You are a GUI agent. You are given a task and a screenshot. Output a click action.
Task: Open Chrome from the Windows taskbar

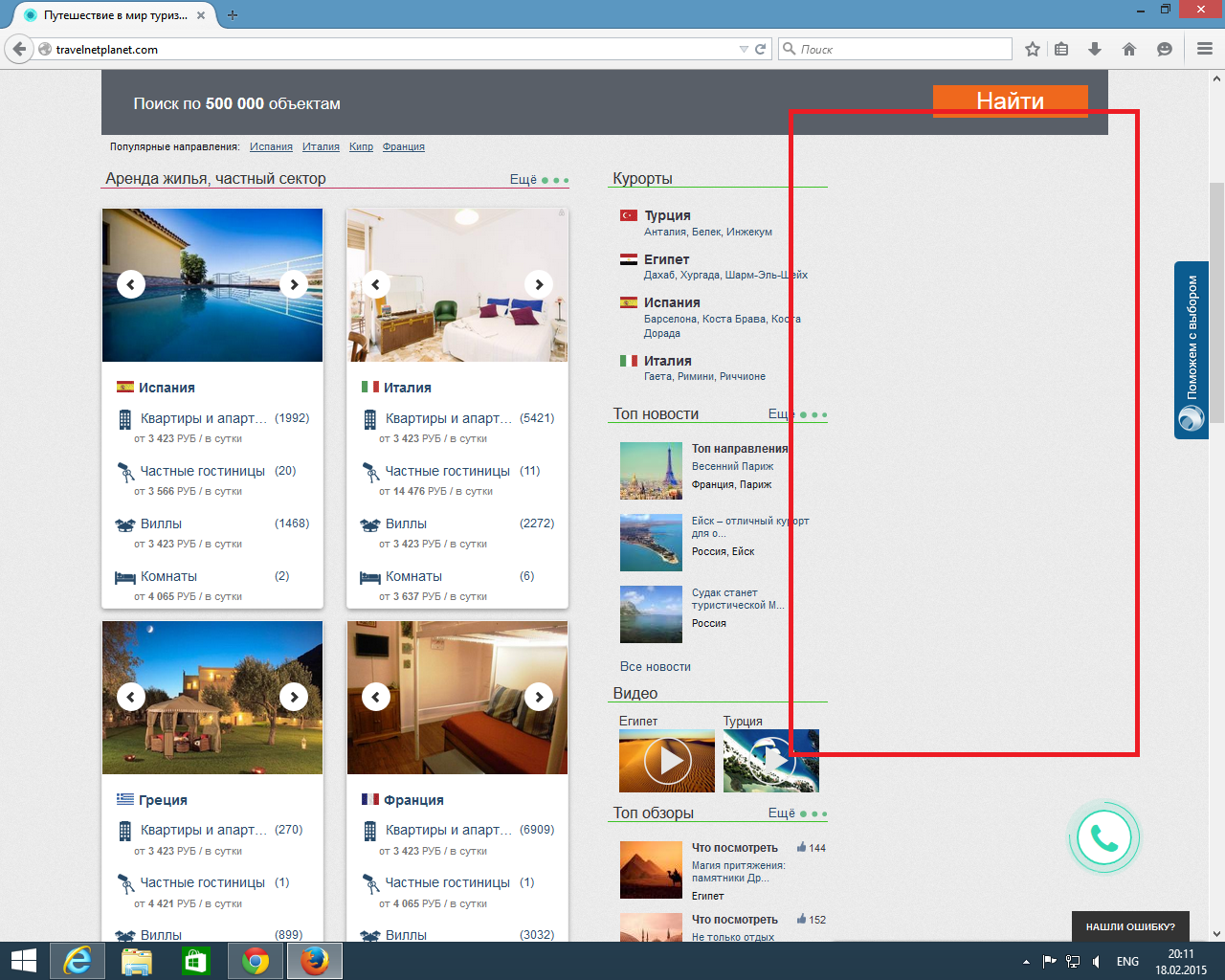pyautogui.click(x=256, y=961)
